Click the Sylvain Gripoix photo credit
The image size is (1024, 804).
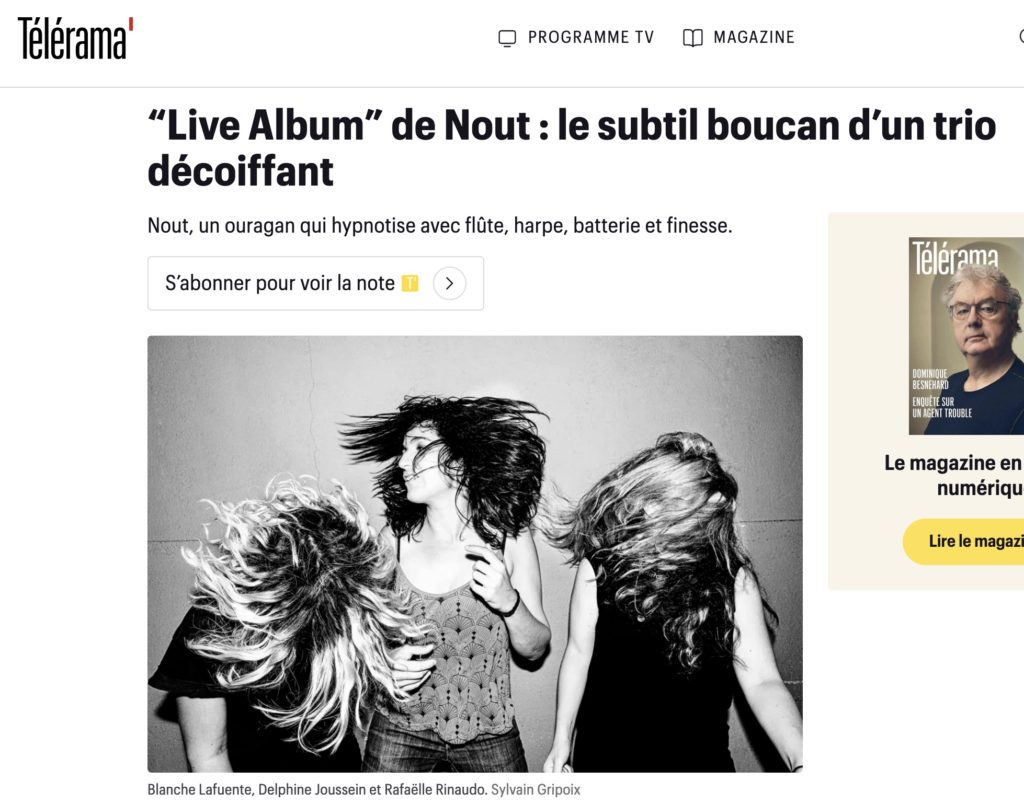coord(536,790)
